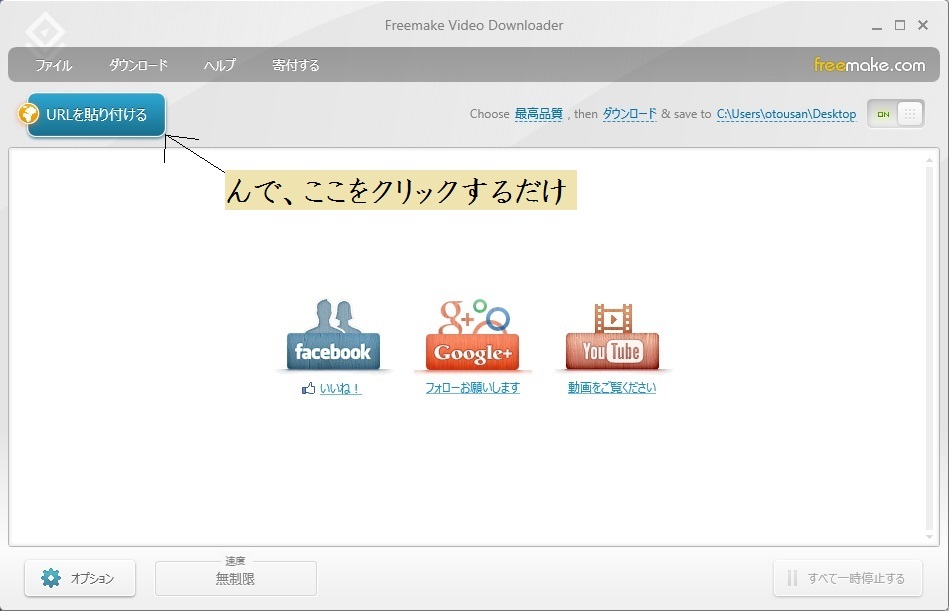The width and height of the screenshot is (949, 611).
Task: Change quality via 最高品質 link
Action: tap(539, 114)
